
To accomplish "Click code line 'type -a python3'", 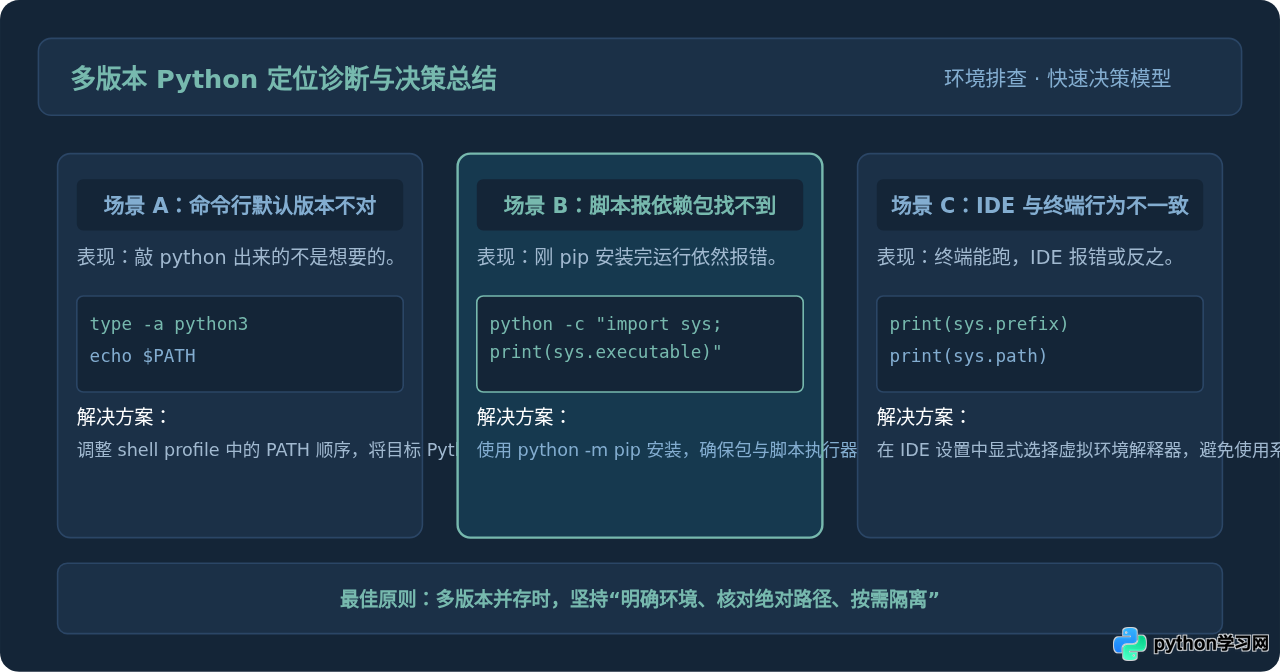I will (x=169, y=324).
